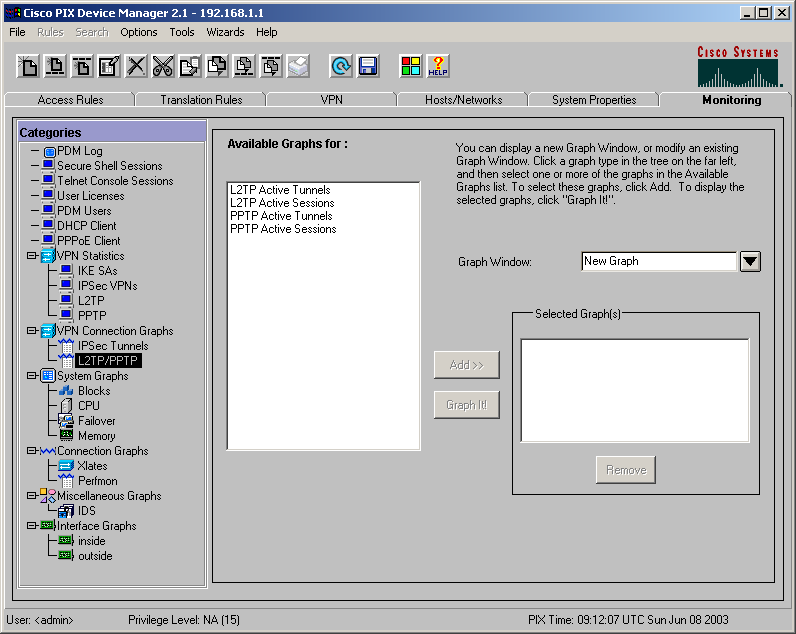Click inside the Selected Graph(s) list box
This screenshot has height=634, width=796.
(635, 390)
